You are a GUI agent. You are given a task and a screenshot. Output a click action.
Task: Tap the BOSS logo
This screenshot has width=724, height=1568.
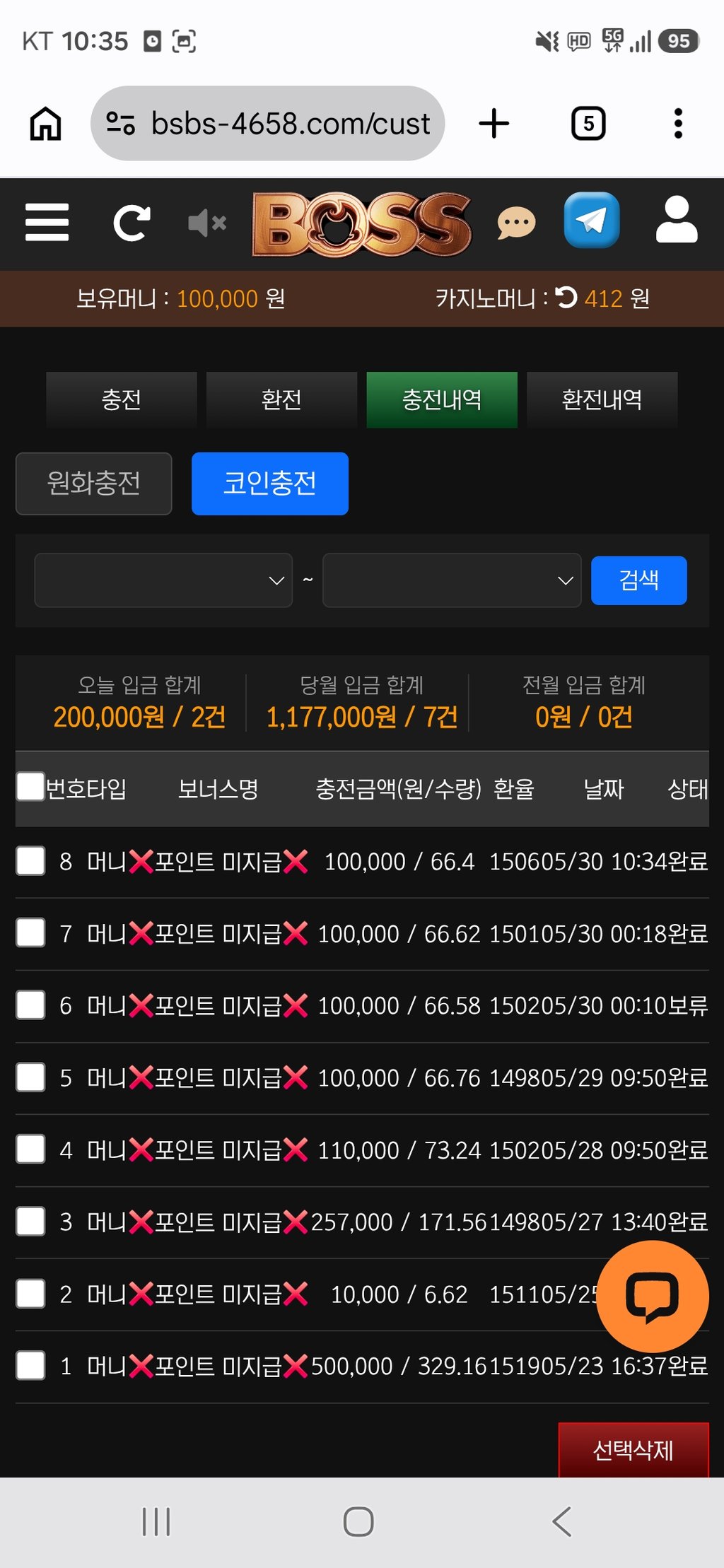[x=361, y=223]
